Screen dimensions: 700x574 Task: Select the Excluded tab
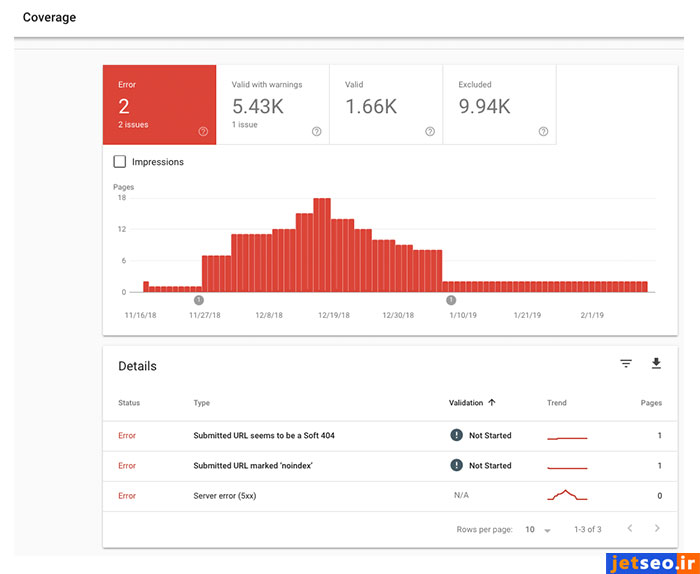pos(499,105)
